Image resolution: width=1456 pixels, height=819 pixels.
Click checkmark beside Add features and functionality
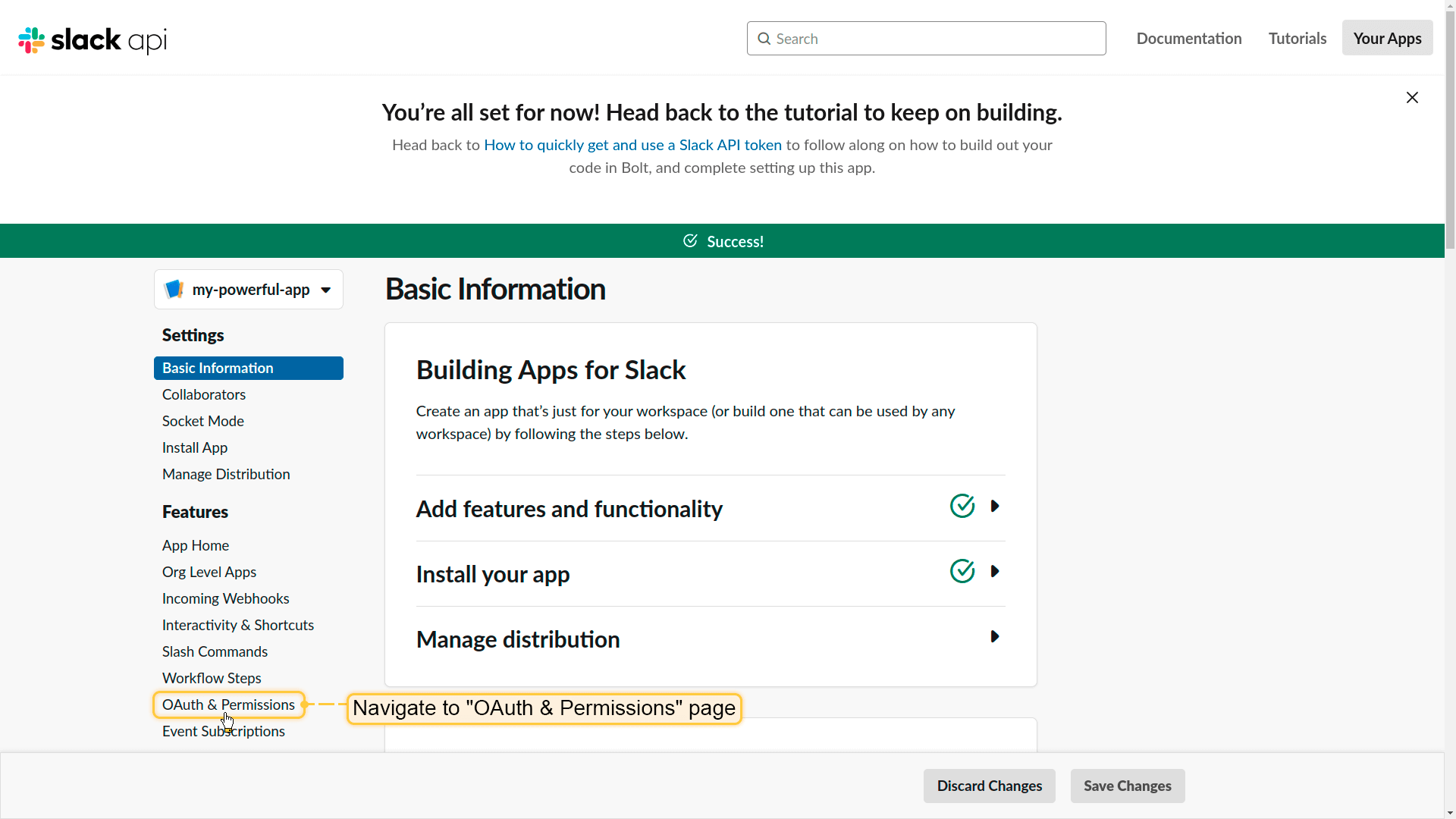(962, 506)
